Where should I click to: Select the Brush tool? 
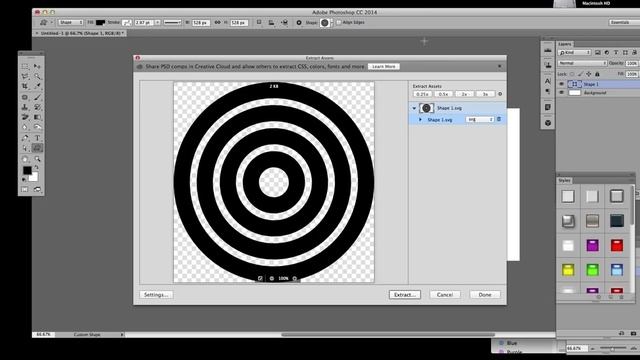coord(37,97)
